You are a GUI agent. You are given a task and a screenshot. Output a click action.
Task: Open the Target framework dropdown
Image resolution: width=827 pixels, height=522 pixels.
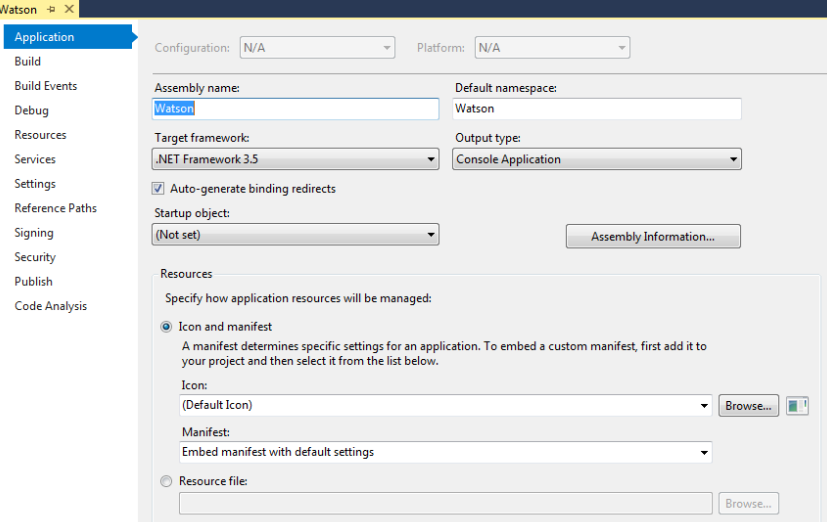point(295,159)
